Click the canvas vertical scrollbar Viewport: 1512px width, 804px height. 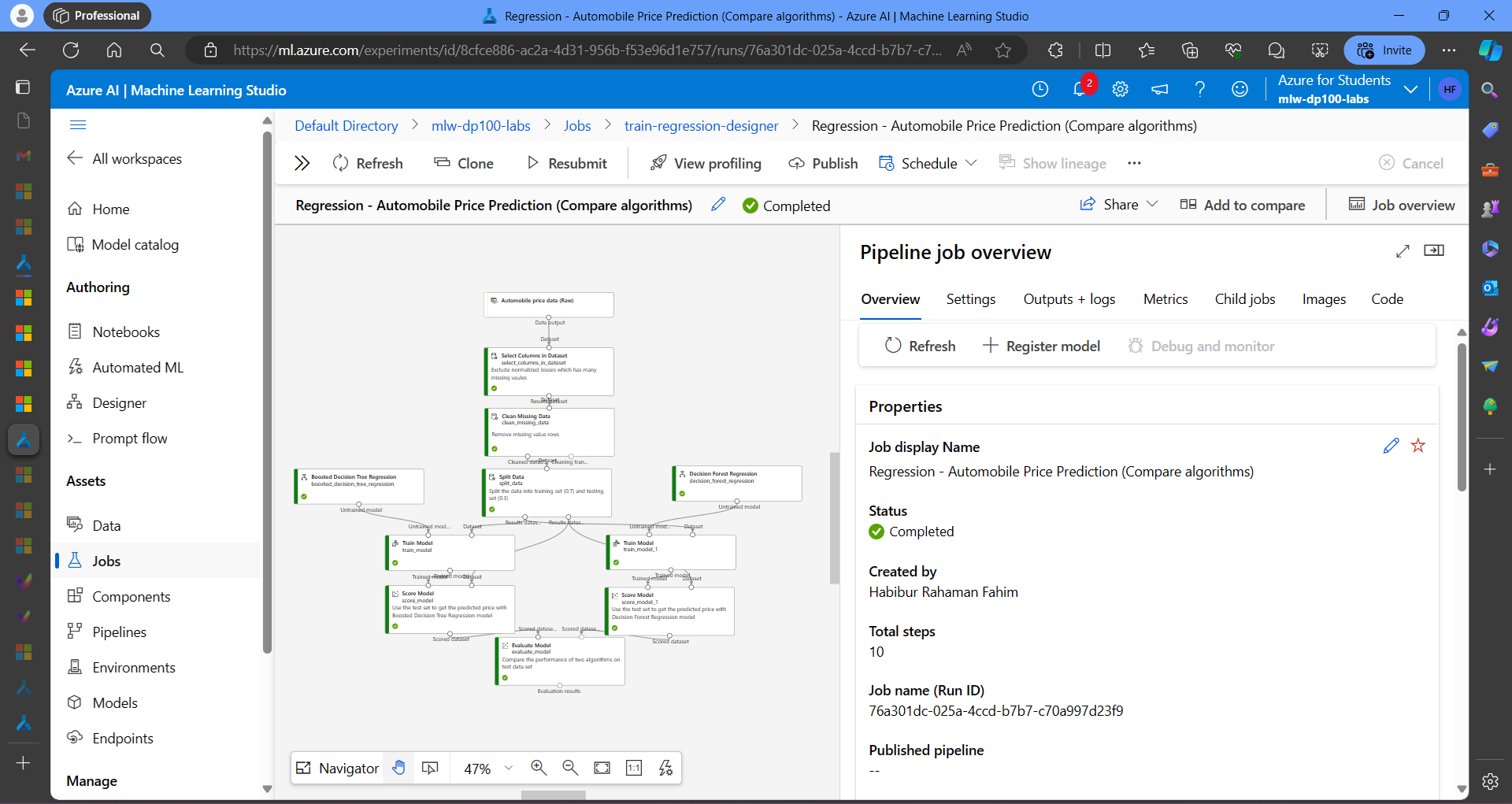point(835,517)
